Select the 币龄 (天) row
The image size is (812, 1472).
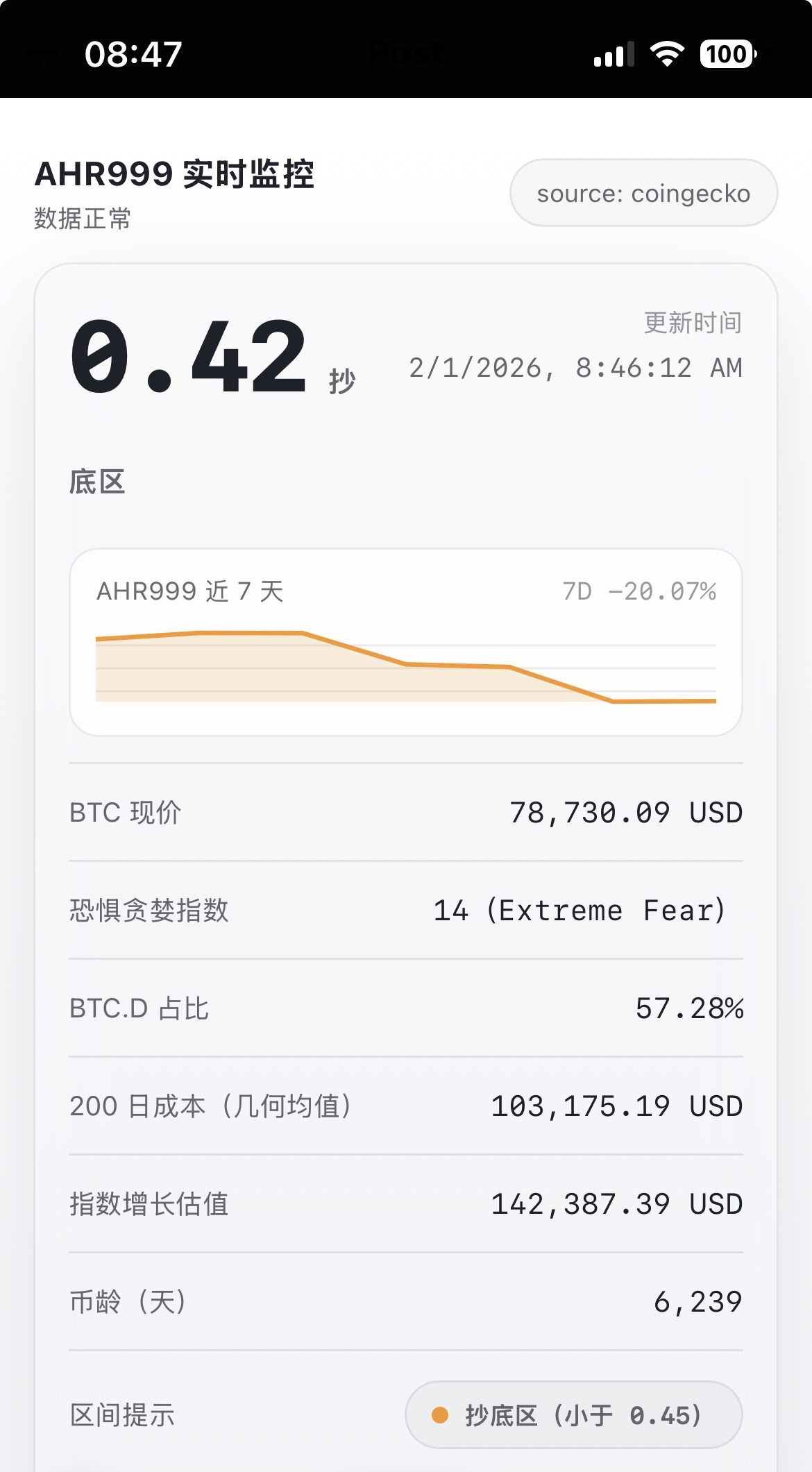coord(406,1302)
